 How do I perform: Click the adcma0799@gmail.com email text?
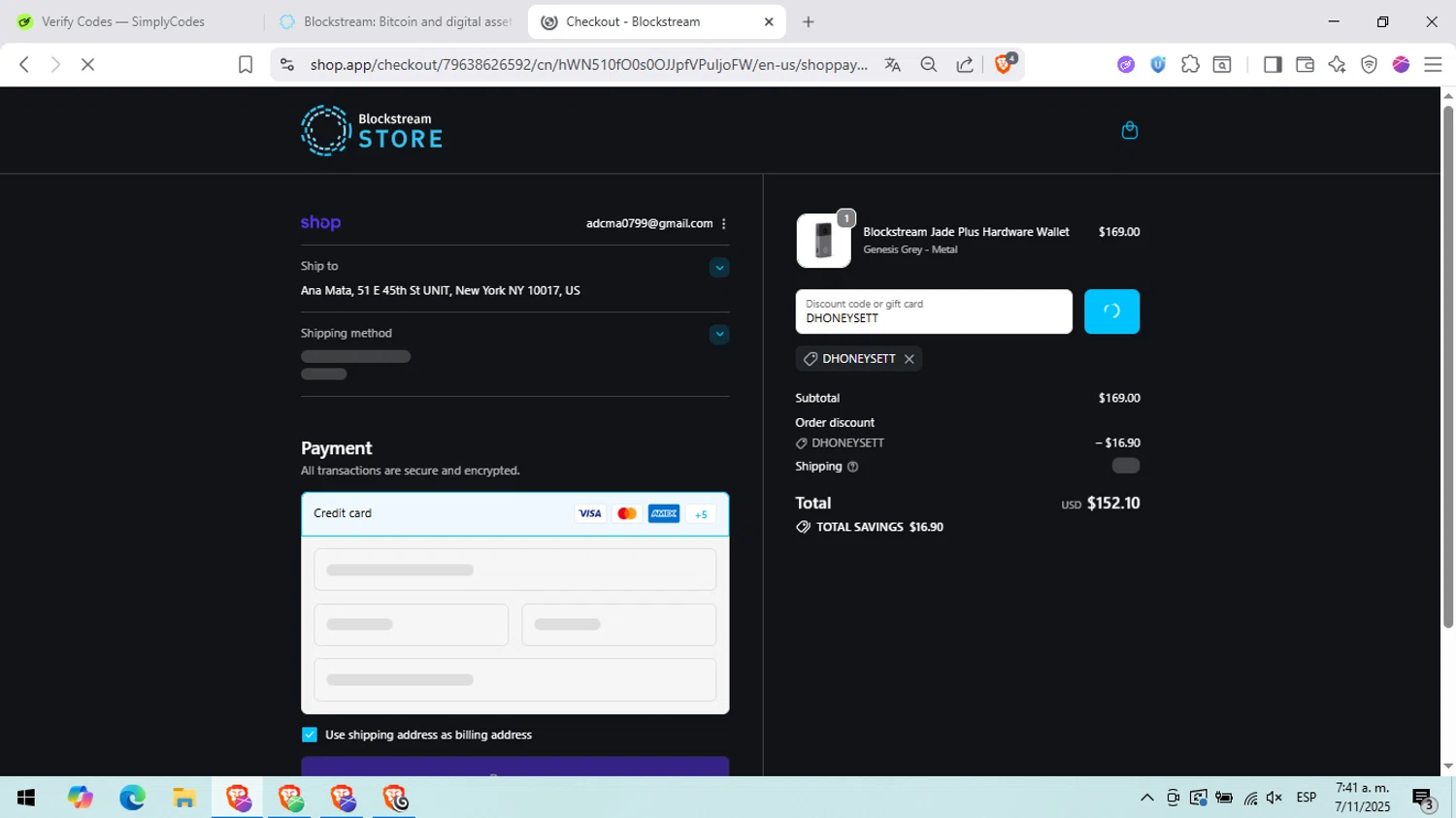click(x=649, y=223)
